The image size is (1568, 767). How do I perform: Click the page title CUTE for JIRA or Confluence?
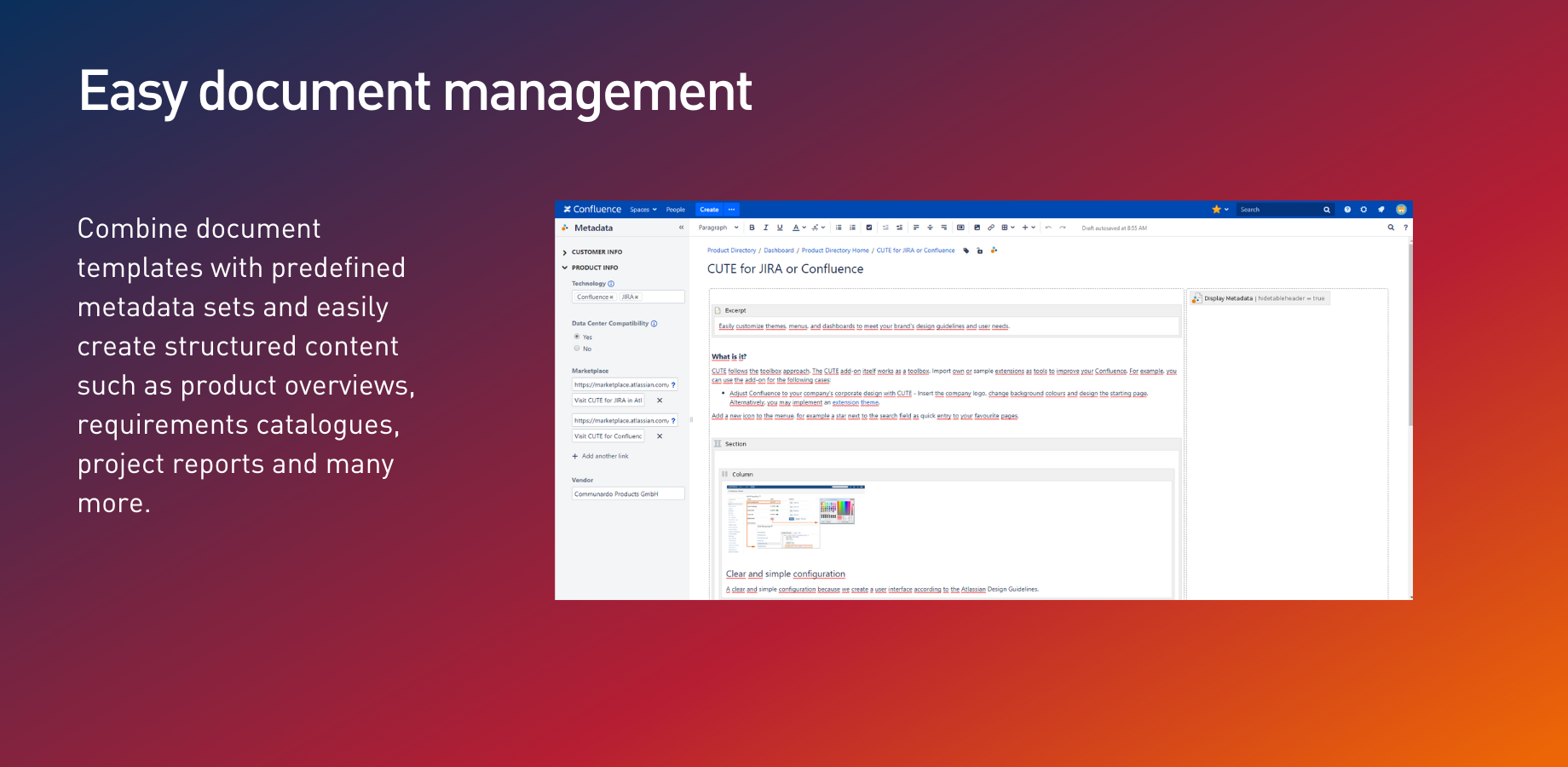(785, 268)
